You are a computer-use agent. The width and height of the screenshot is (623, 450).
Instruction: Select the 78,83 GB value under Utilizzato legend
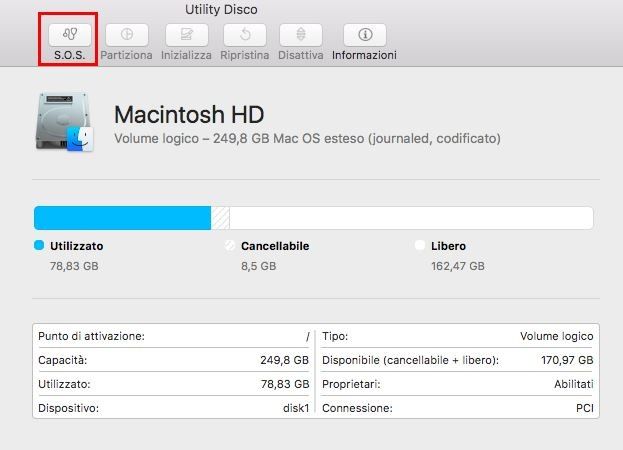[x=74, y=266]
